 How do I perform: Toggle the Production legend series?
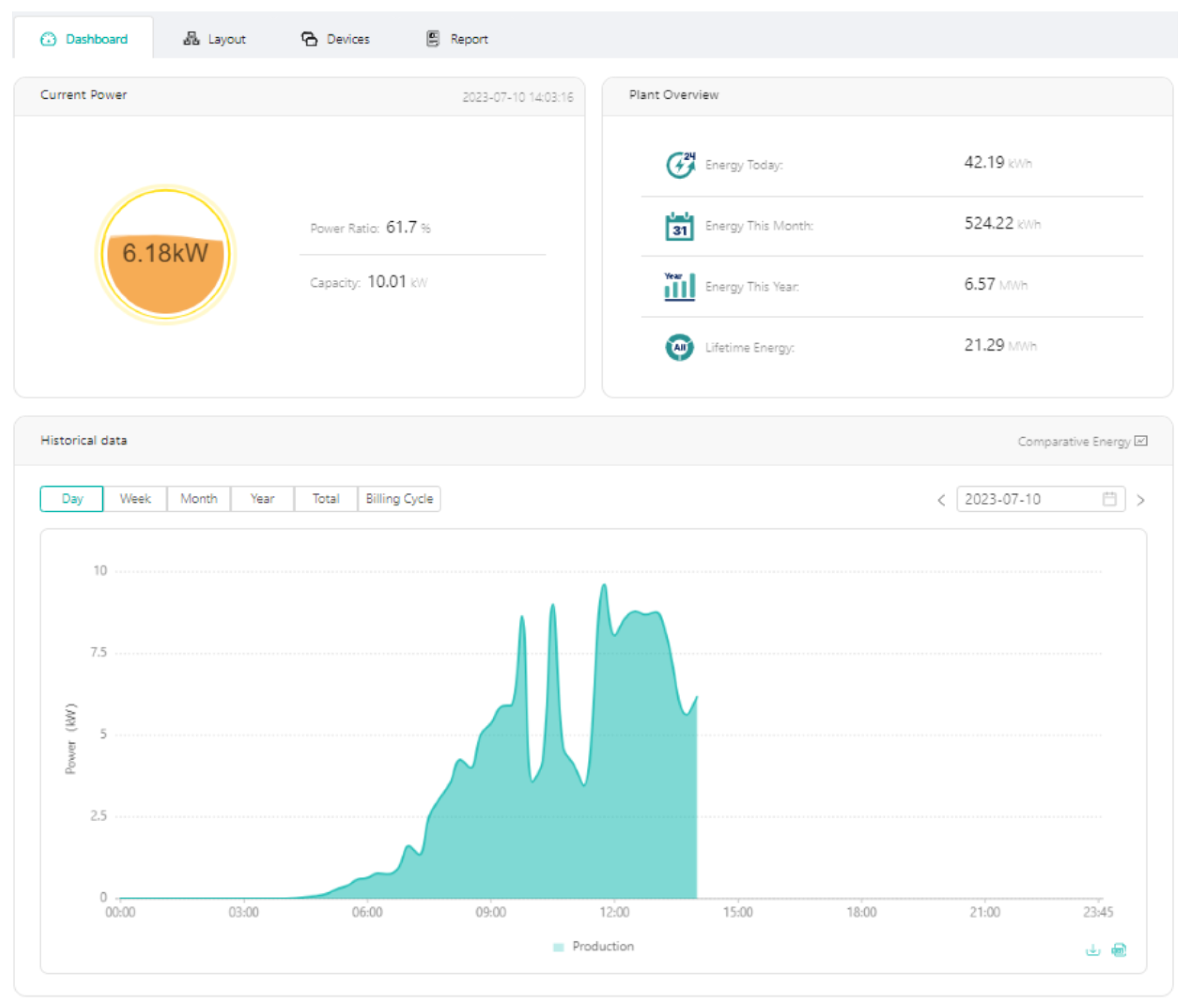coord(594,946)
